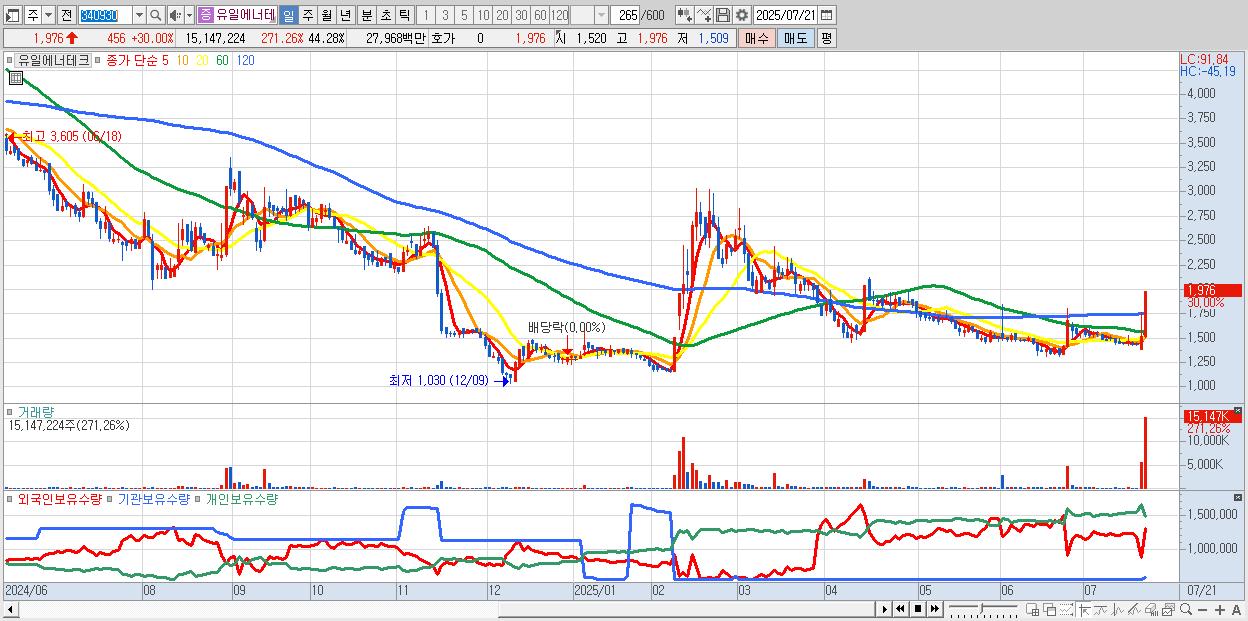The image size is (1248, 621).
Task: Click the left scroll arrow on bottom scrollbar
Action: coord(10,609)
